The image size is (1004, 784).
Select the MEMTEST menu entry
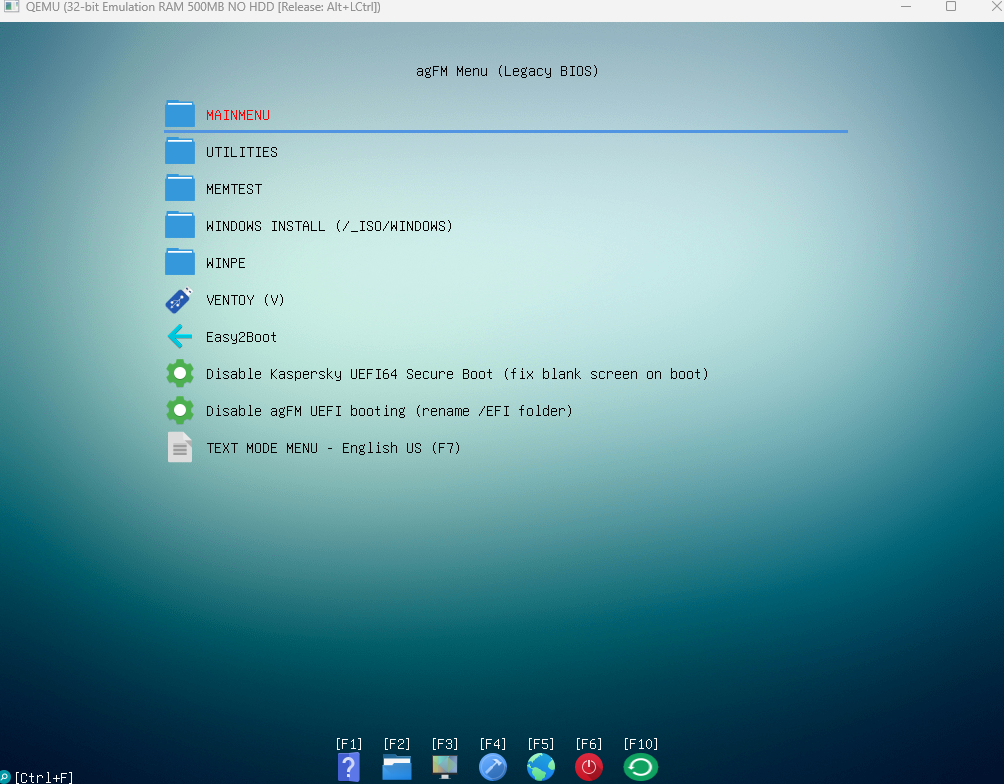pos(234,190)
